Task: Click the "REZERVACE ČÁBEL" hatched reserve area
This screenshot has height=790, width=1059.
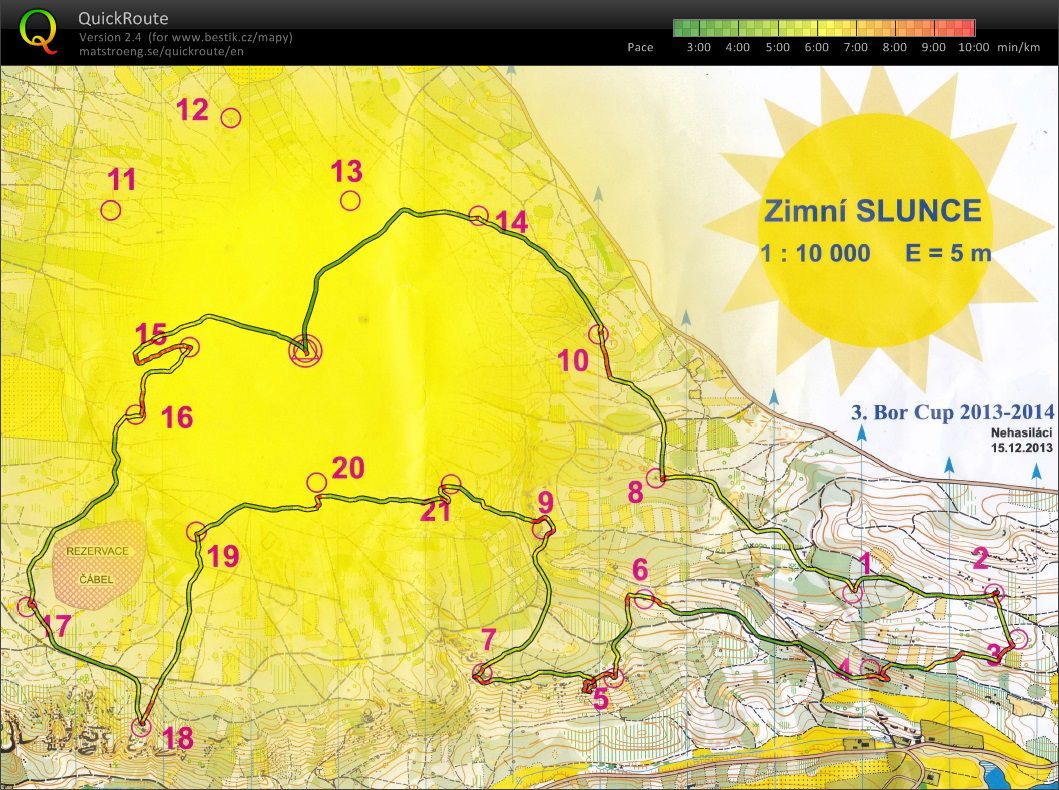Action: pos(98,565)
